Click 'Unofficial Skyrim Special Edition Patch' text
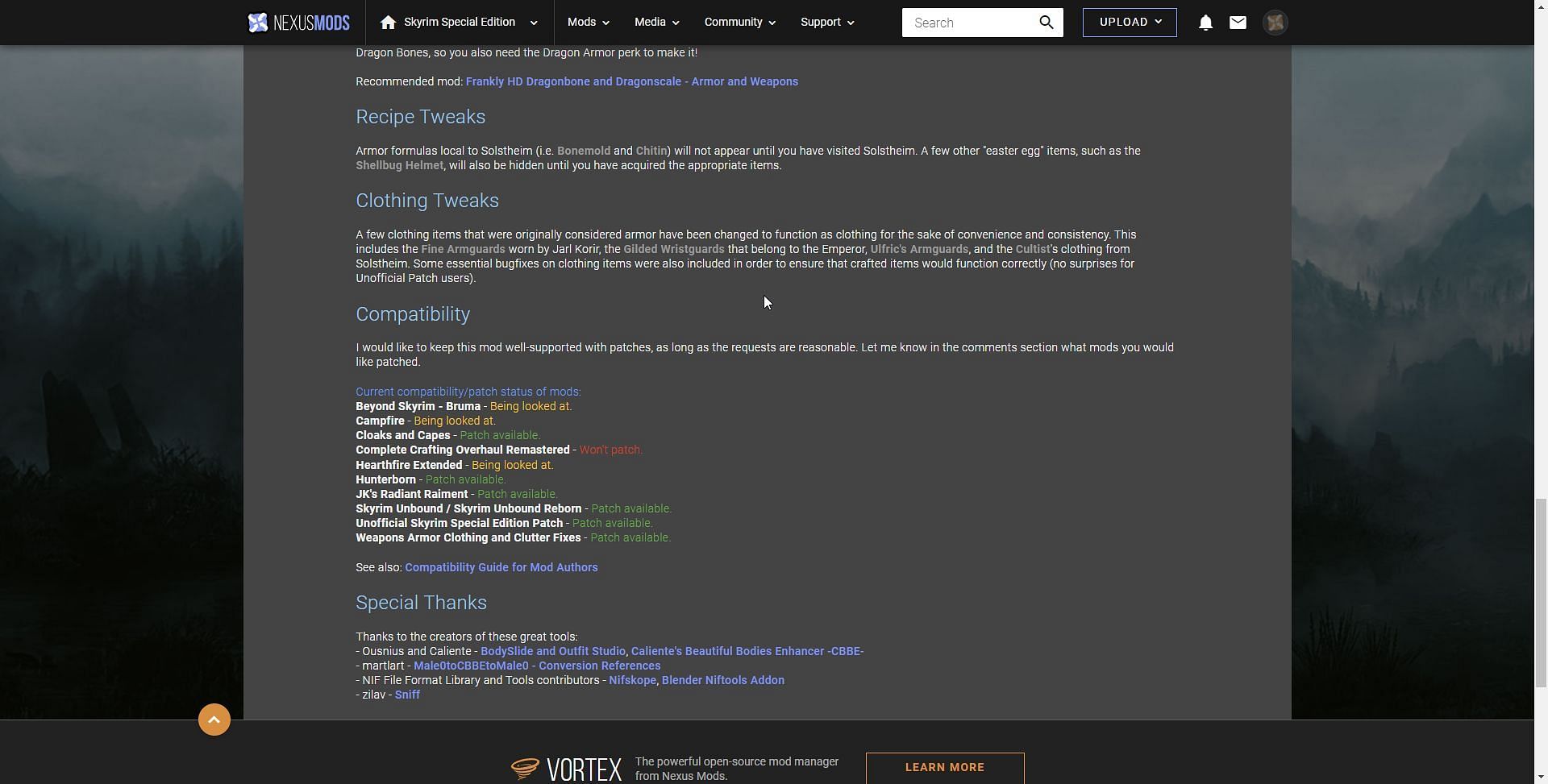This screenshot has width=1548, height=784. tap(460, 523)
